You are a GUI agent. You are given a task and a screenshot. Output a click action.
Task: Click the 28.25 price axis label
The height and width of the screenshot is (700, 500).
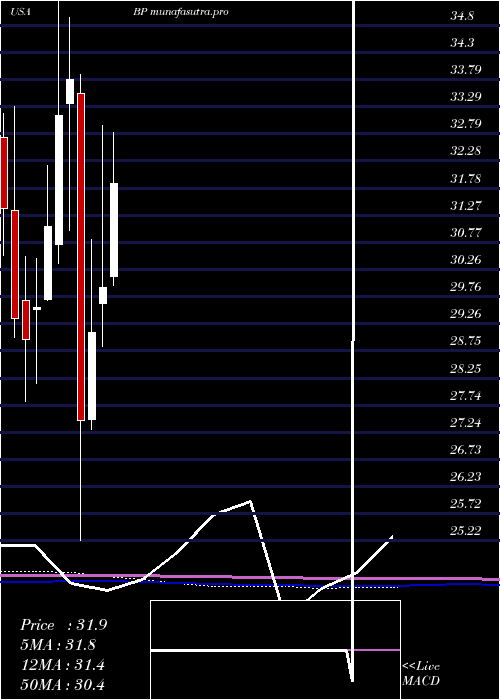(466, 368)
